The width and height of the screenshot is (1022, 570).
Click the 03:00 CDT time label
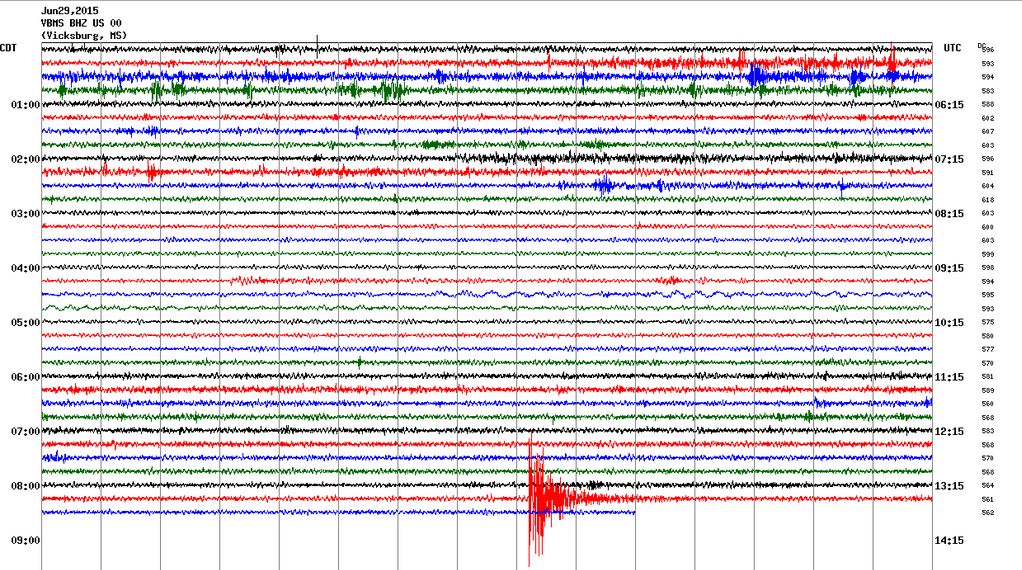[x=25, y=213]
